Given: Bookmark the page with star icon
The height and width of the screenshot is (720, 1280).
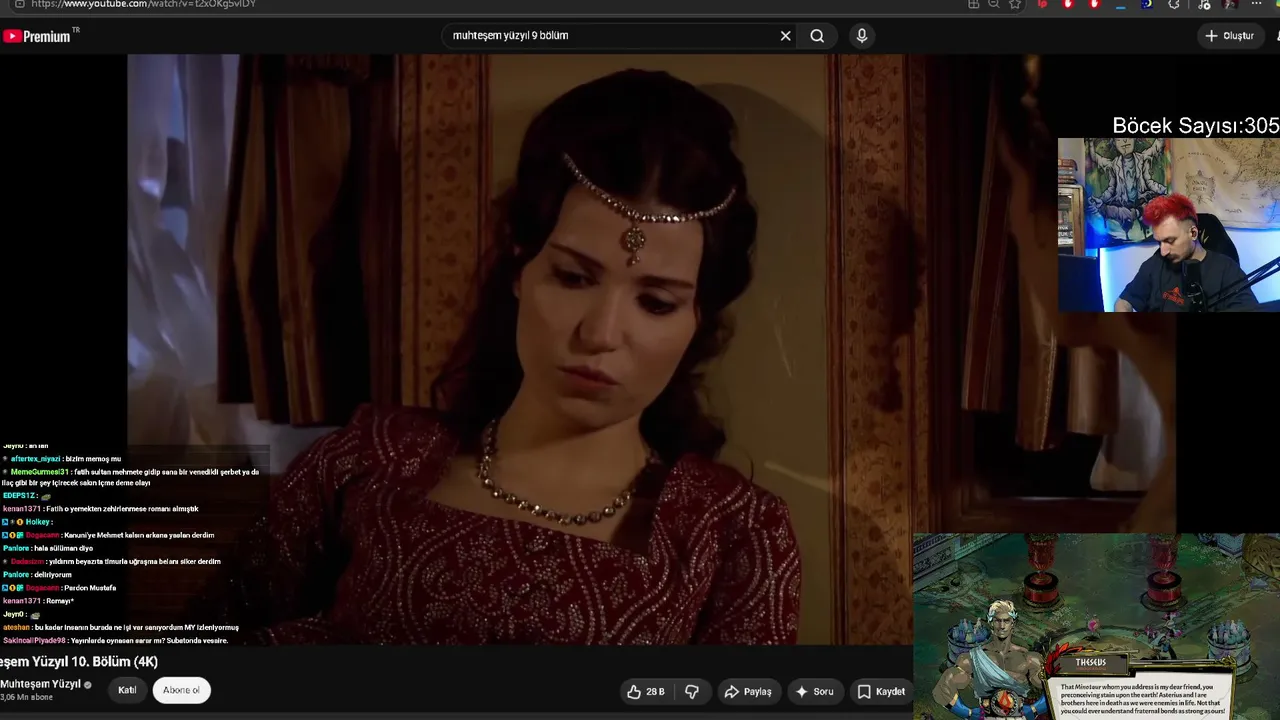Looking at the screenshot, I should 1015,4.
